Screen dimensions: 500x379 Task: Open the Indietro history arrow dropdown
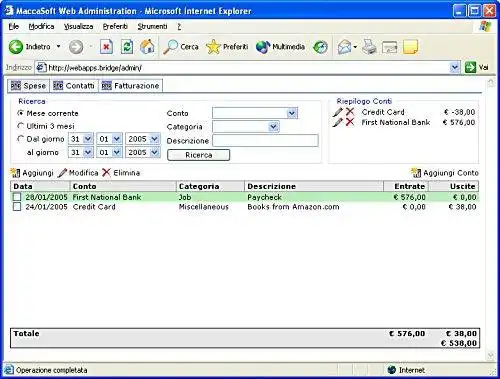point(58,46)
